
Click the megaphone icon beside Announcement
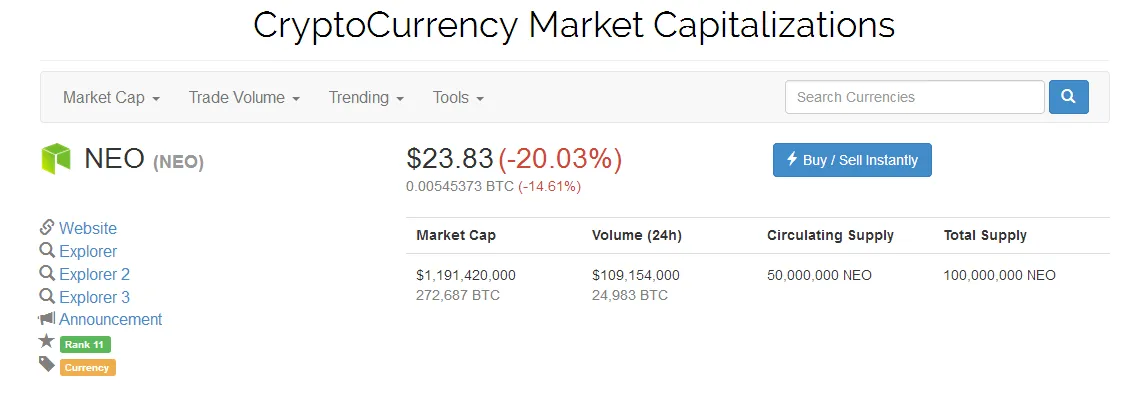[47, 318]
